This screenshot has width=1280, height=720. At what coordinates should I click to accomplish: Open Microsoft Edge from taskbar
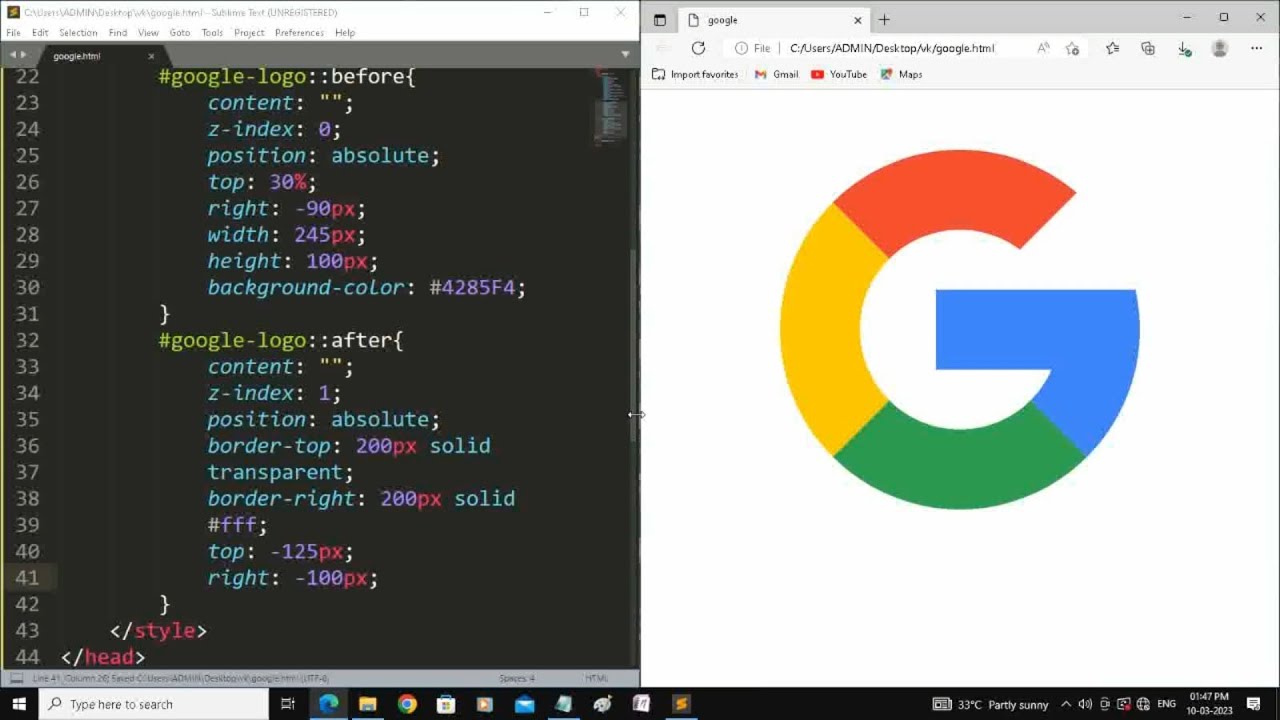click(x=329, y=704)
